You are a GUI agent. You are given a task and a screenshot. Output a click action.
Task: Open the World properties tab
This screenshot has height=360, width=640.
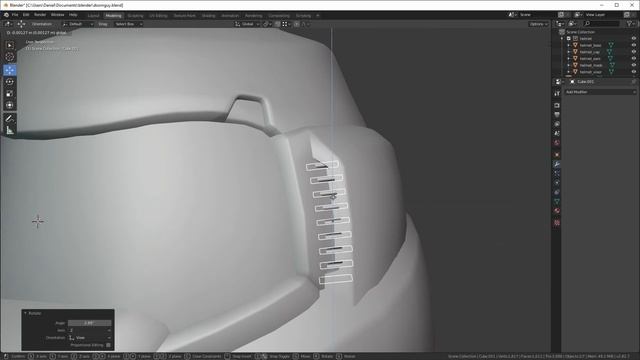click(x=557, y=143)
